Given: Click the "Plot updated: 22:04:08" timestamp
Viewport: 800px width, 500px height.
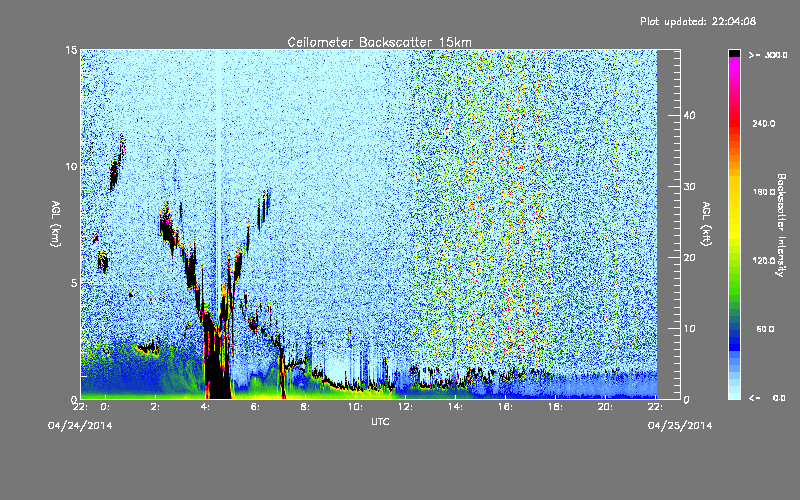Looking at the screenshot, I should point(698,21).
